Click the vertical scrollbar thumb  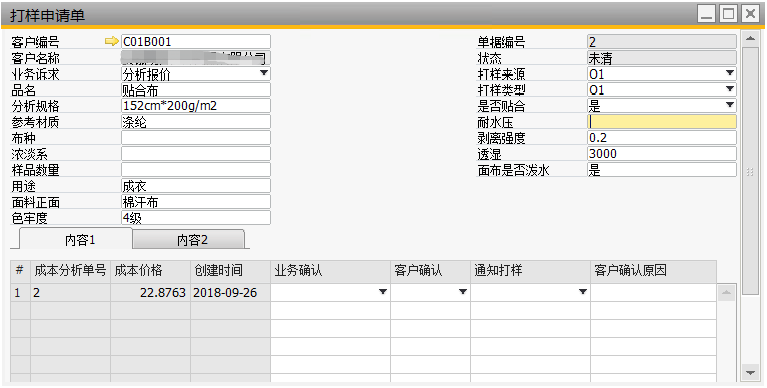click(750, 171)
